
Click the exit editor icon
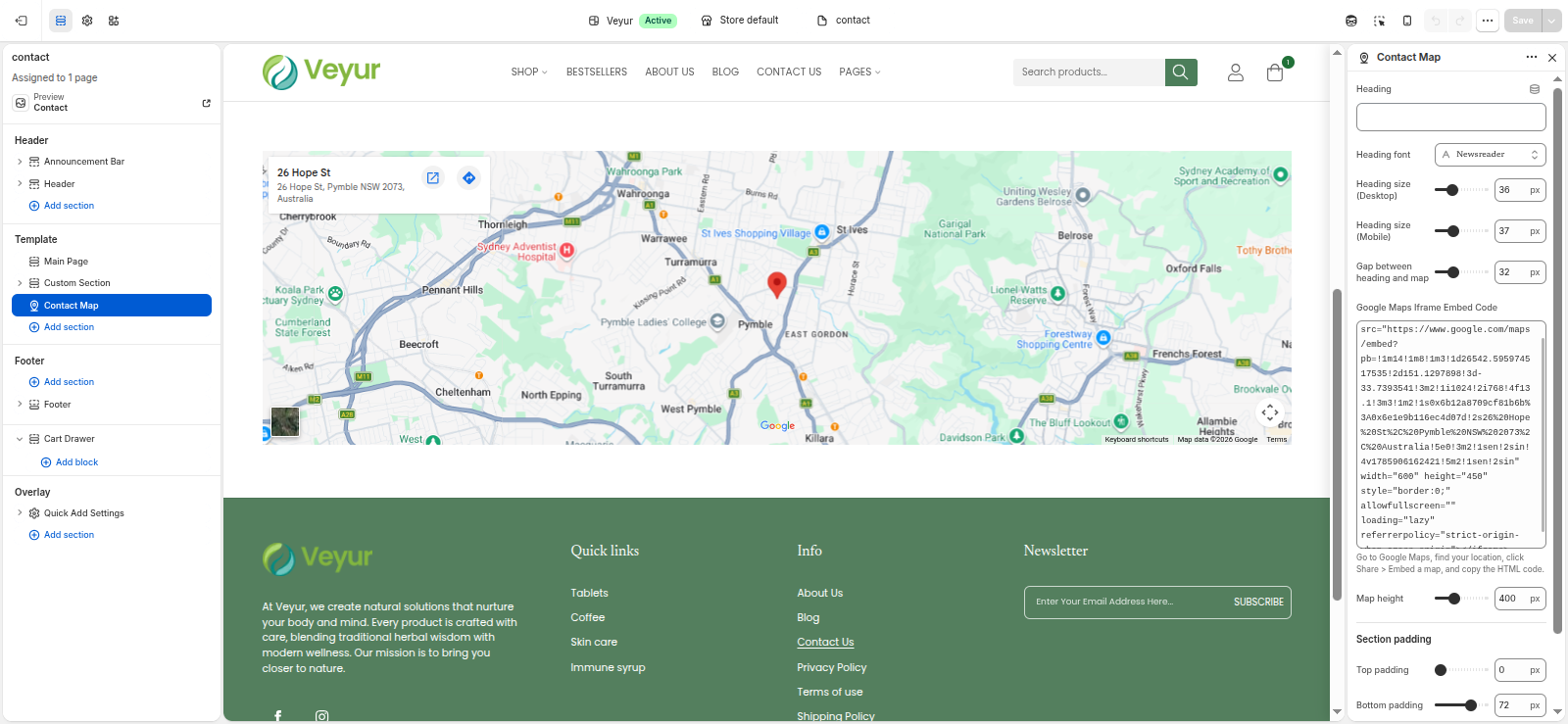(x=22, y=21)
